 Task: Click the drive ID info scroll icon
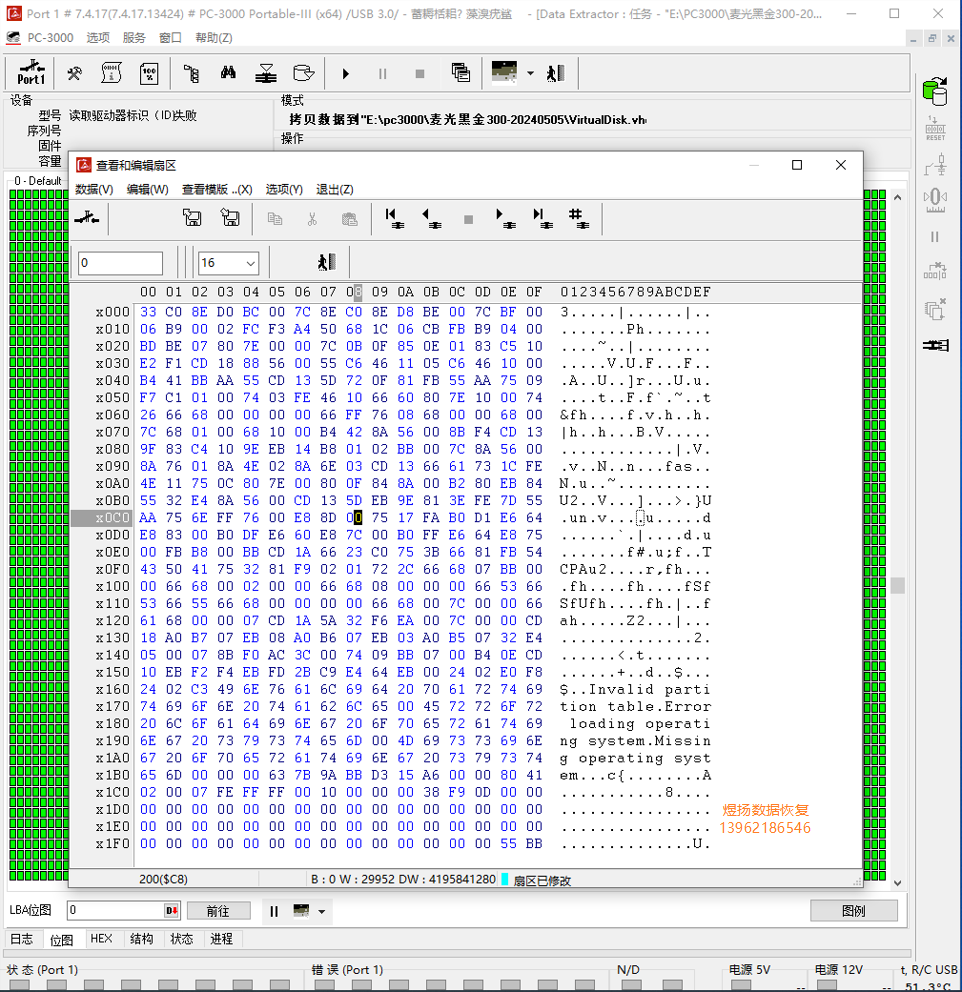111,73
